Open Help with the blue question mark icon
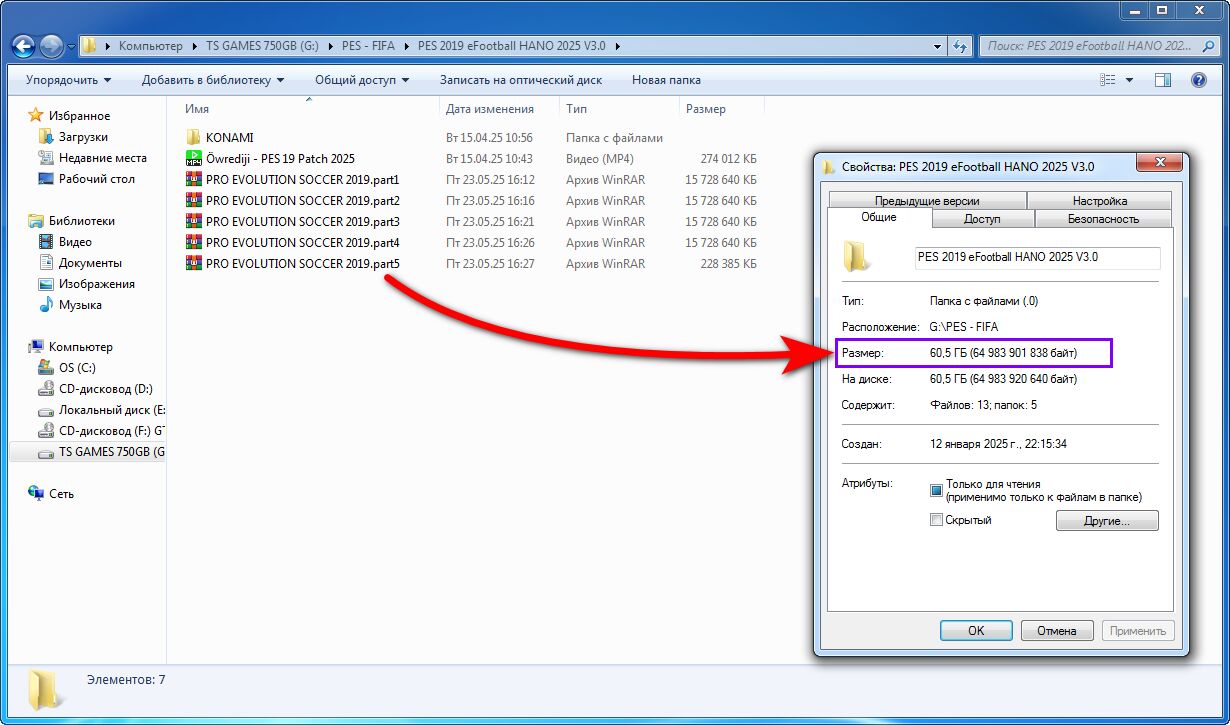The height and width of the screenshot is (725, 1230). point(1199,80)
